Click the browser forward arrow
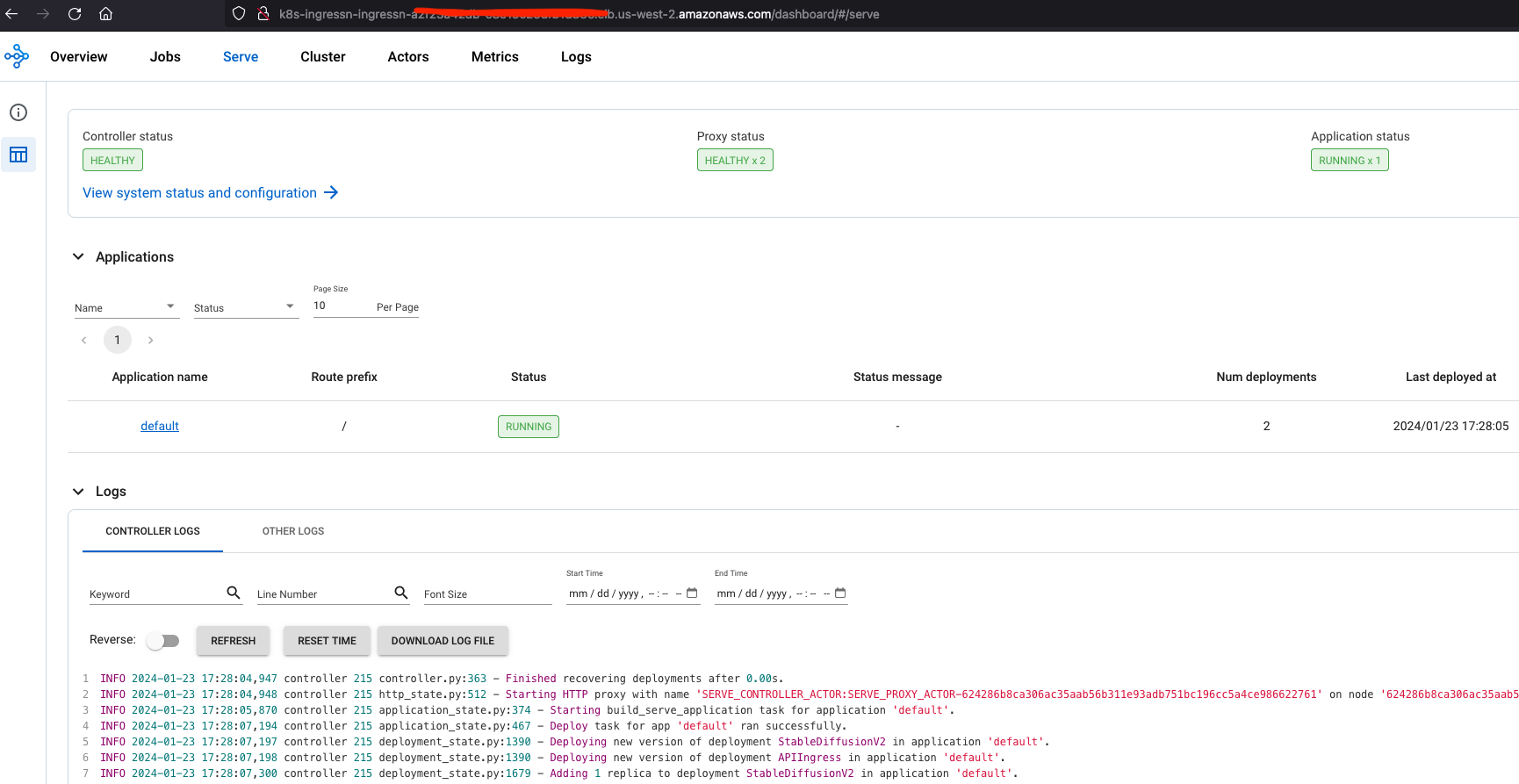The width and height of the screenshot is (1519, 784). 43,14
